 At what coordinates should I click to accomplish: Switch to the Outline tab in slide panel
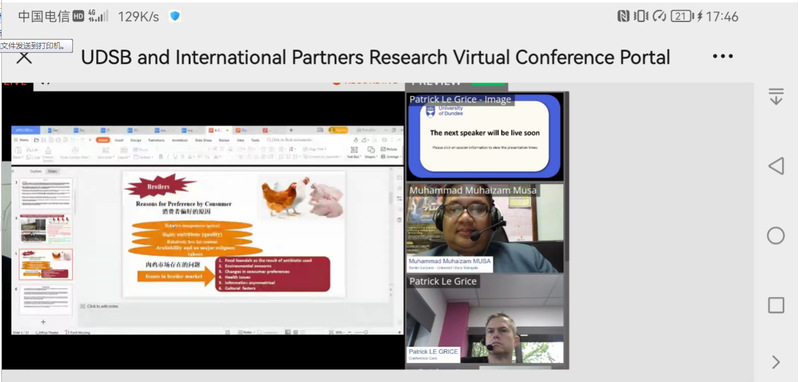(36, 171)
